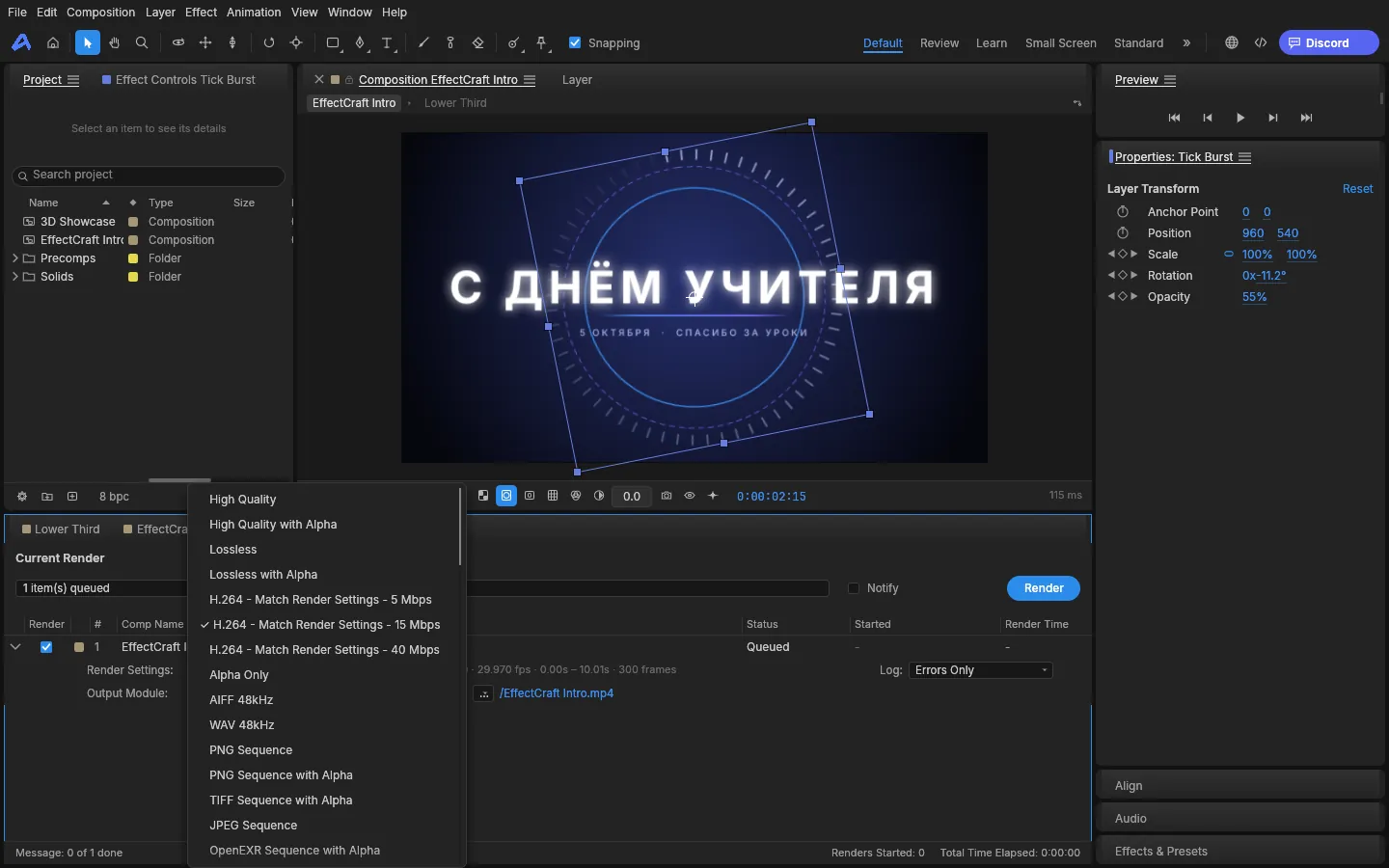Viewport: 1389px width, 868px height.
Task: Select the Brush tool
Action: (423, 43)
